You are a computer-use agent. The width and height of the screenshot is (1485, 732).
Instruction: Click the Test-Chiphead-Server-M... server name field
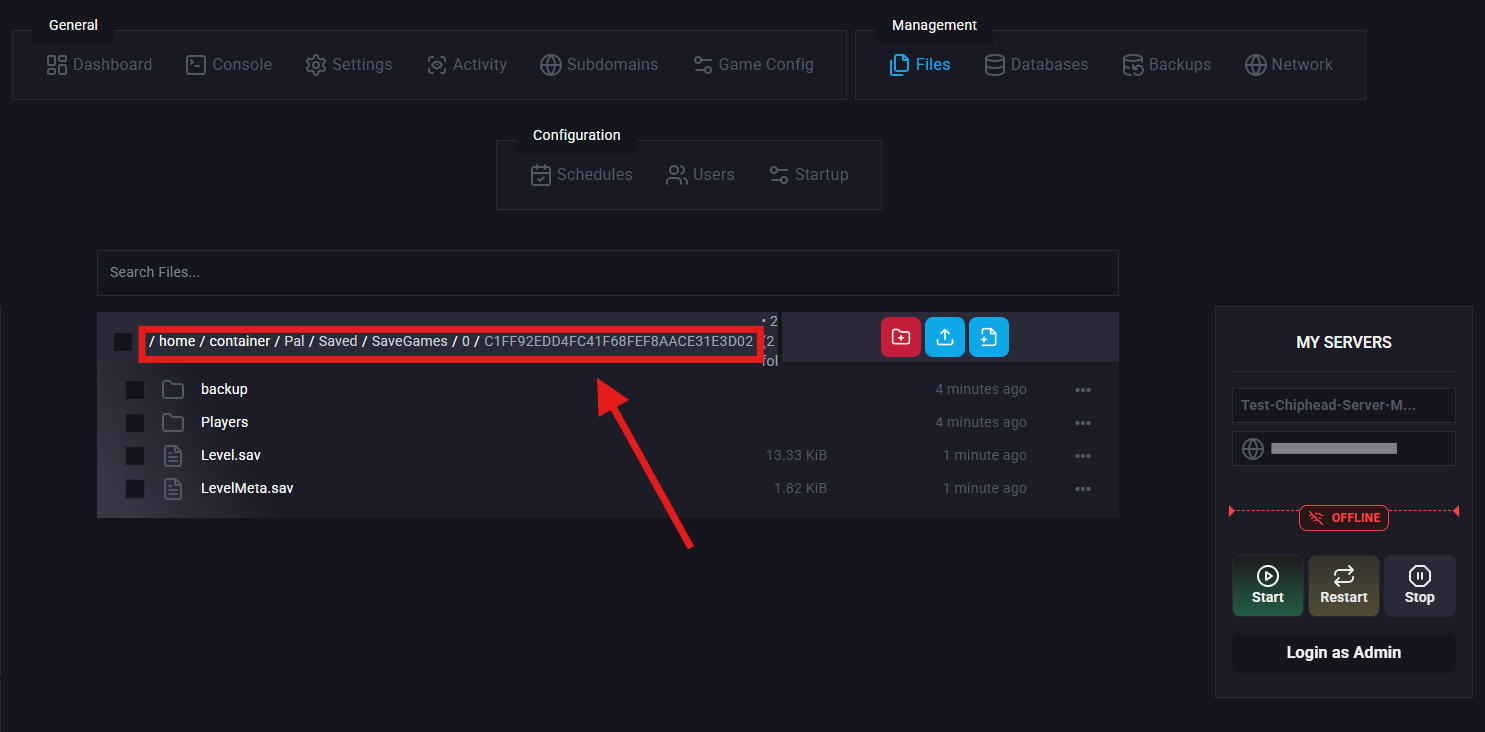(1344, 405)
